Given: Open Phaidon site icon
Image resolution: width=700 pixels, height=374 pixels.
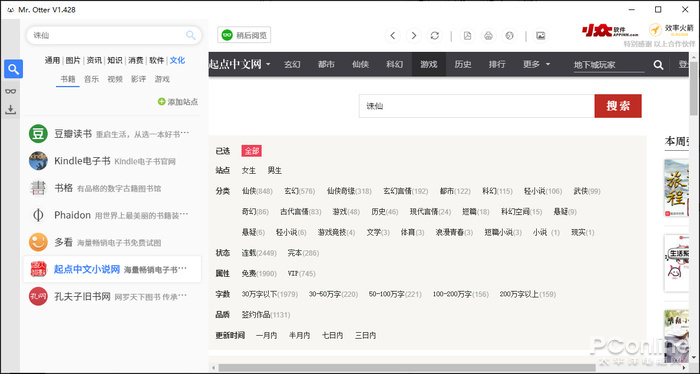Looking at the screenshot, I should [38, 216].
